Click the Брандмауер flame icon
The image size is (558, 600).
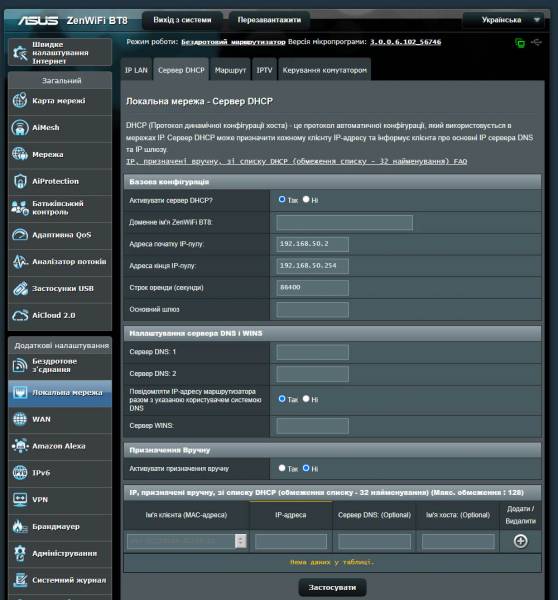coord(20,527)
